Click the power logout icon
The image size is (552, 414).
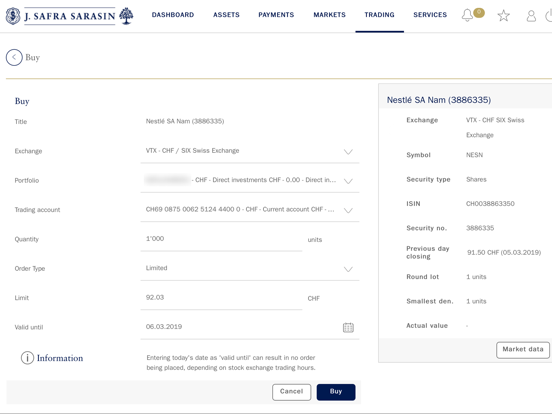[548, 16]
